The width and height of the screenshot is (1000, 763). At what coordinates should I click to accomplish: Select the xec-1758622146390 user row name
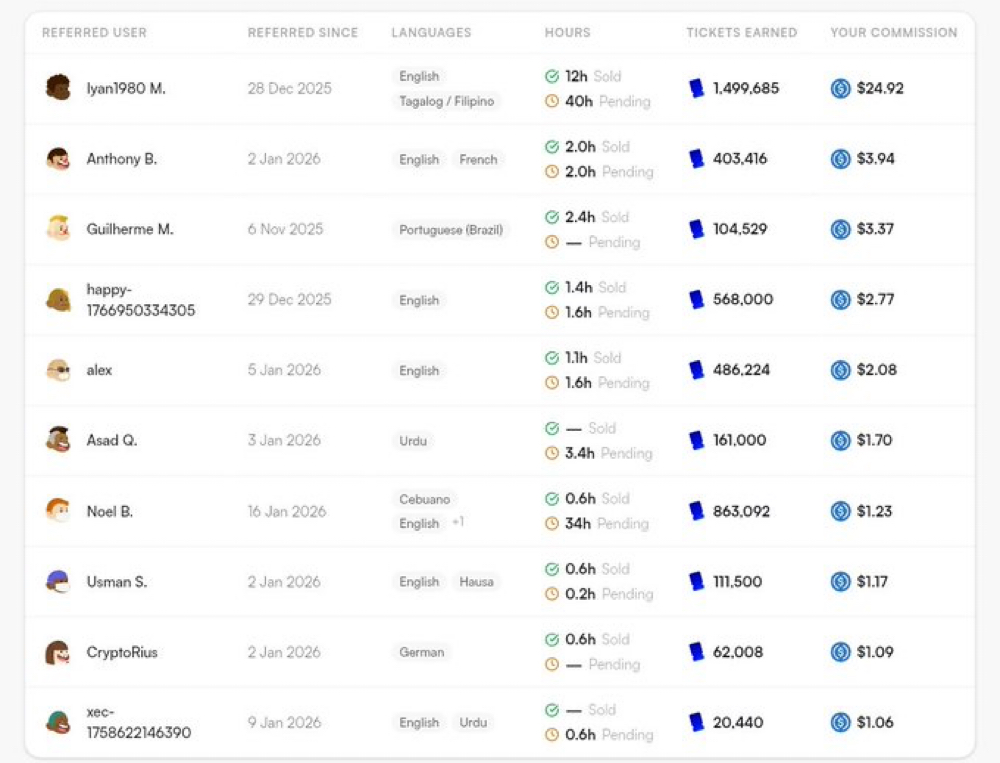tap(138, 722)
